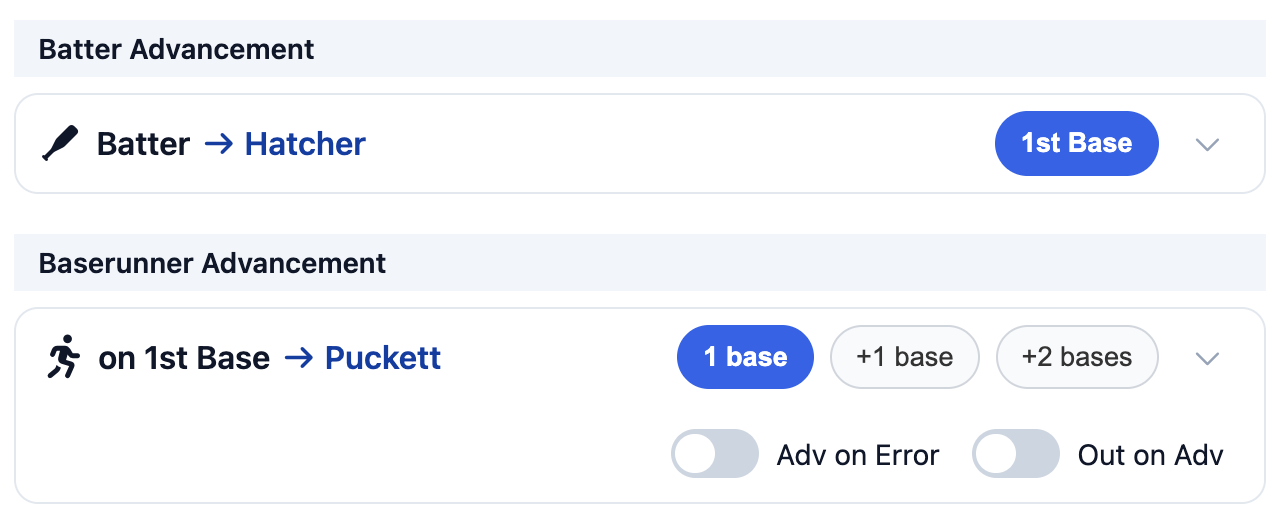
Task: Click the Batter Advancement section header
Action: 177,49
